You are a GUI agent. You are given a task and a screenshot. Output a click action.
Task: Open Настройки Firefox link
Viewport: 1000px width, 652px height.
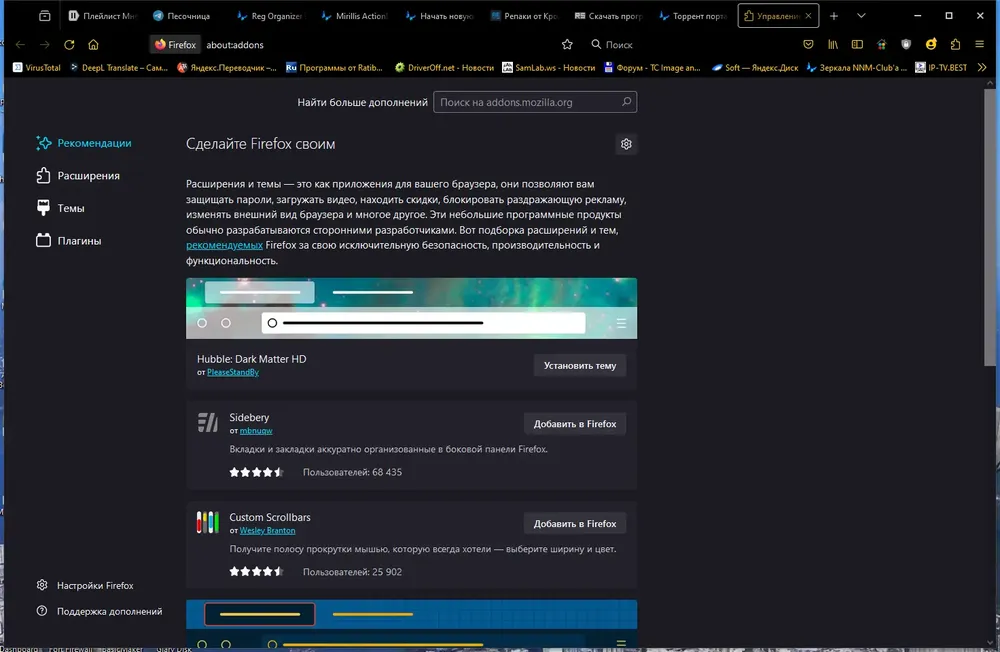click(85, 585)
